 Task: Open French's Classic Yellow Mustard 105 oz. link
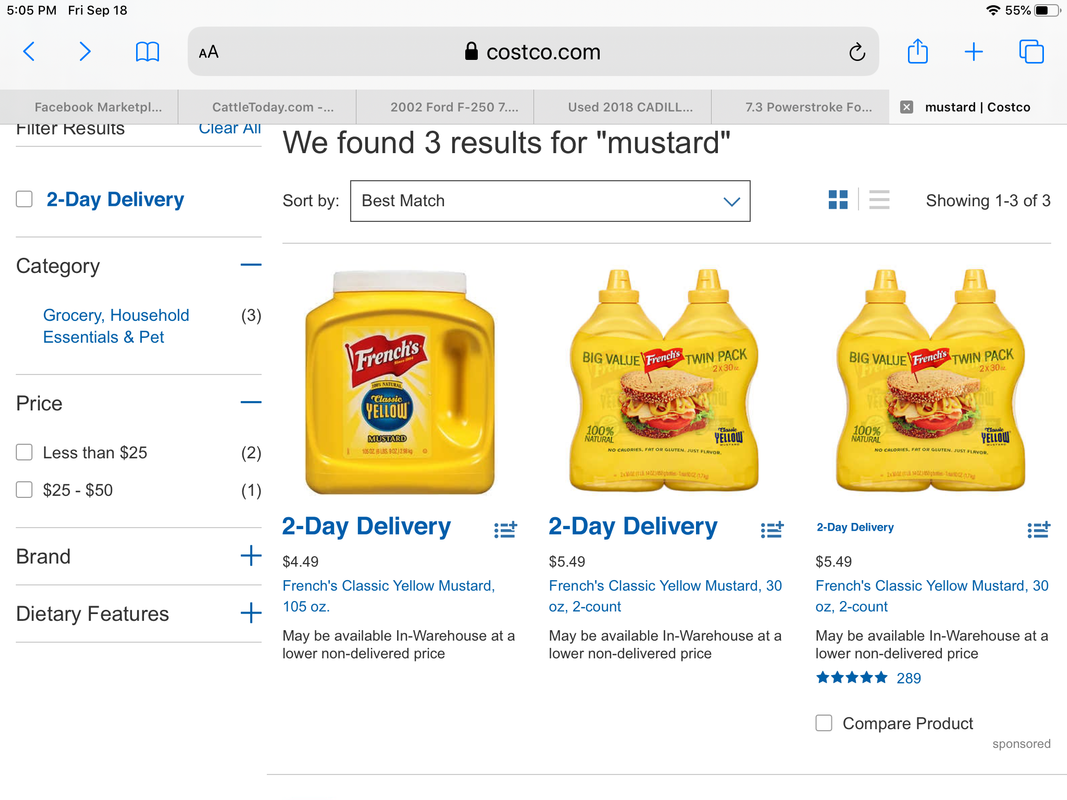point(389,596)
